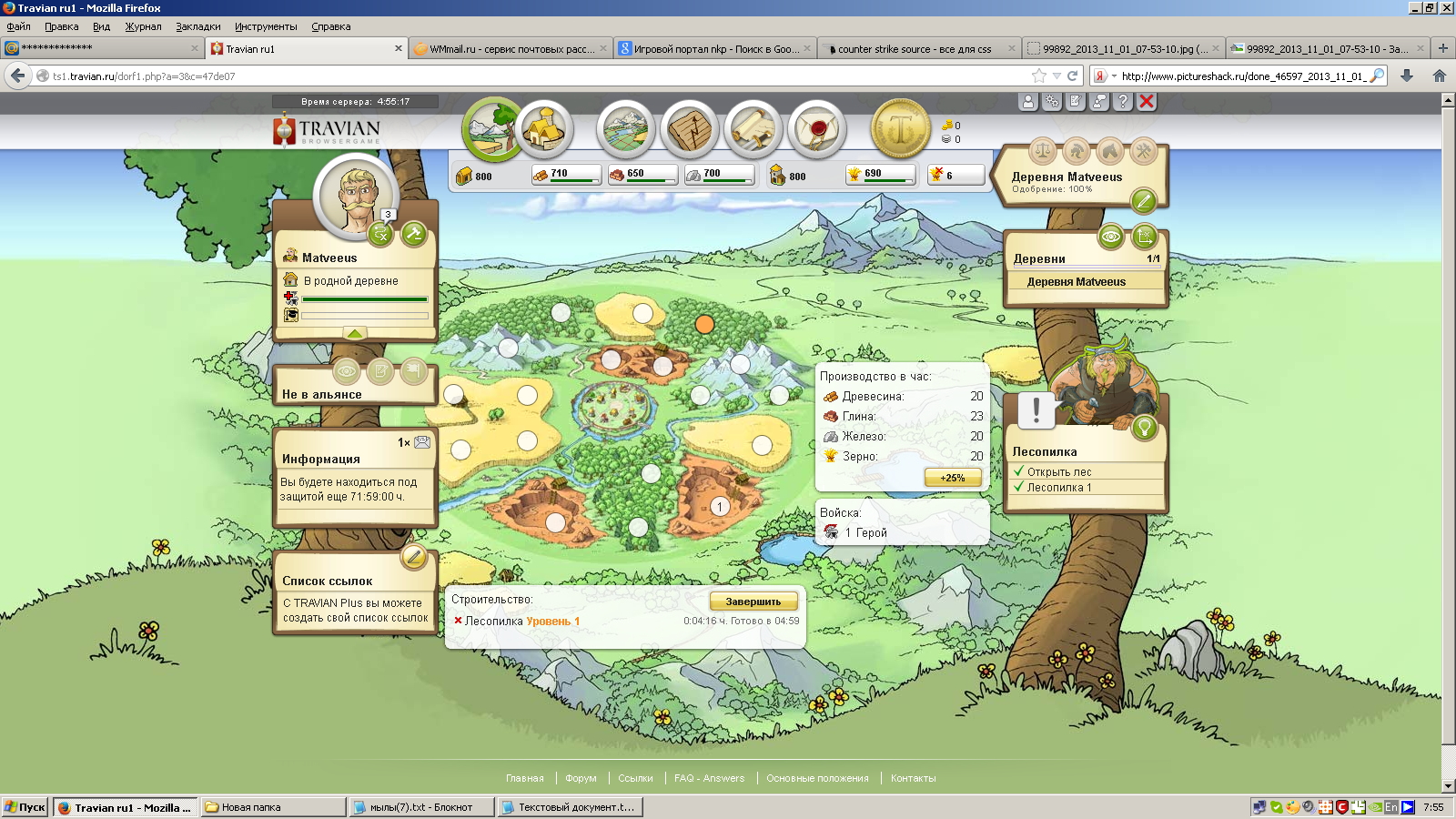Screen dimensions: 1456x819
Task: Open the village center on the map
Action: pos(617,406)
